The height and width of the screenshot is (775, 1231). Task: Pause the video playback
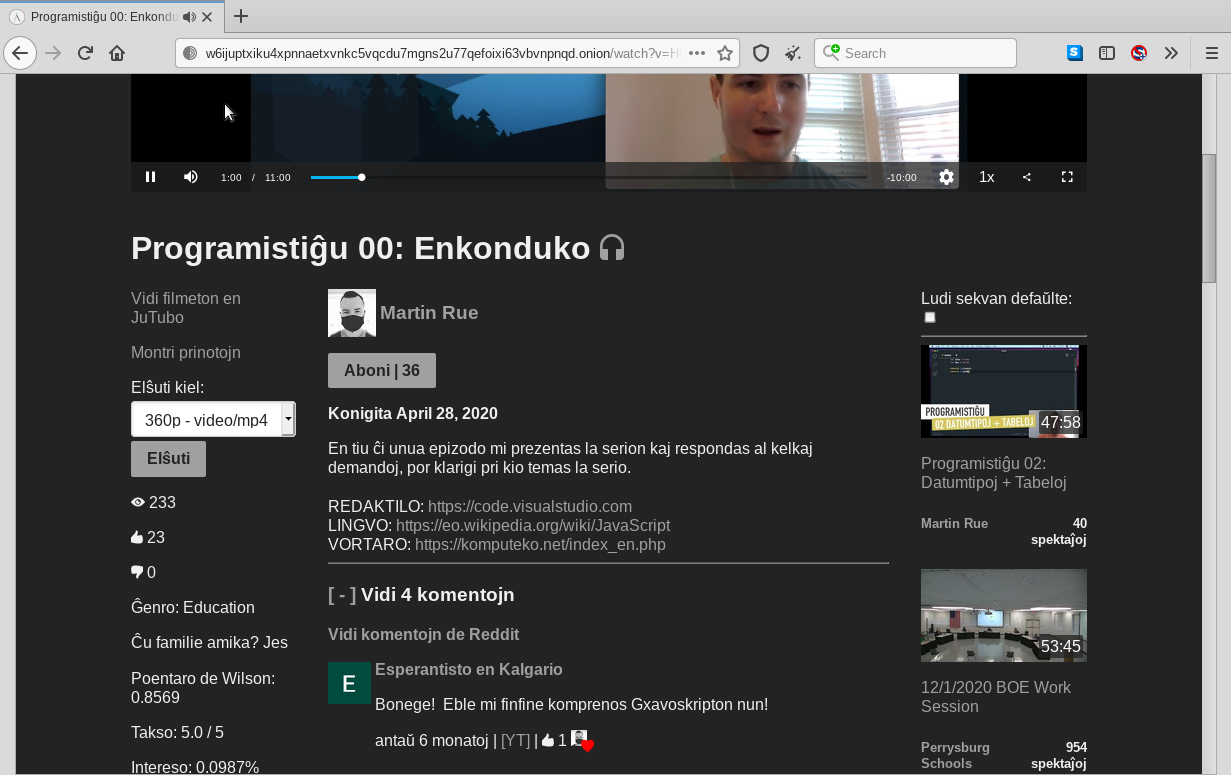point(150,177)
